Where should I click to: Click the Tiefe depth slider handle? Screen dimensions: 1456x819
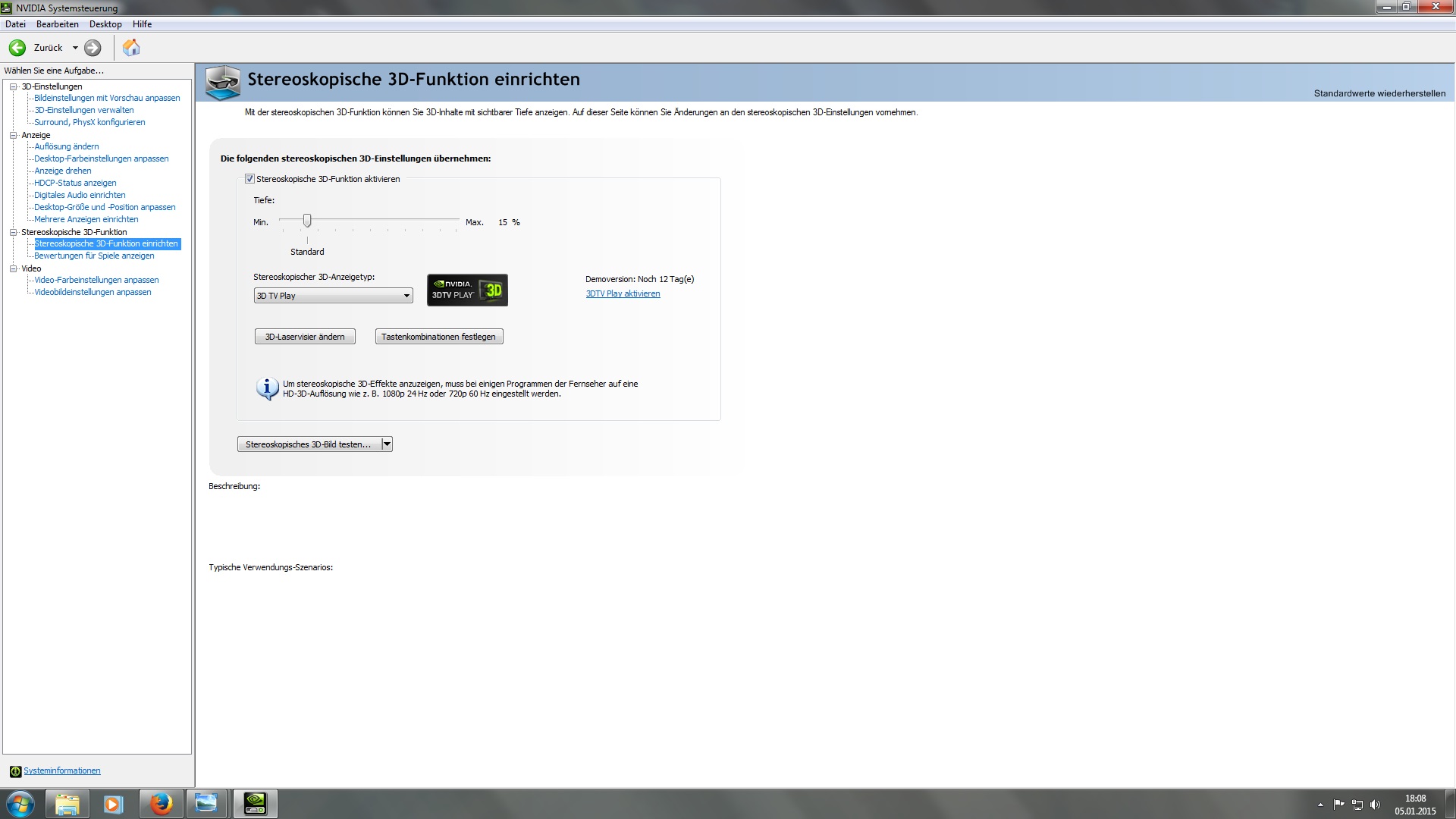pos(307,221)
